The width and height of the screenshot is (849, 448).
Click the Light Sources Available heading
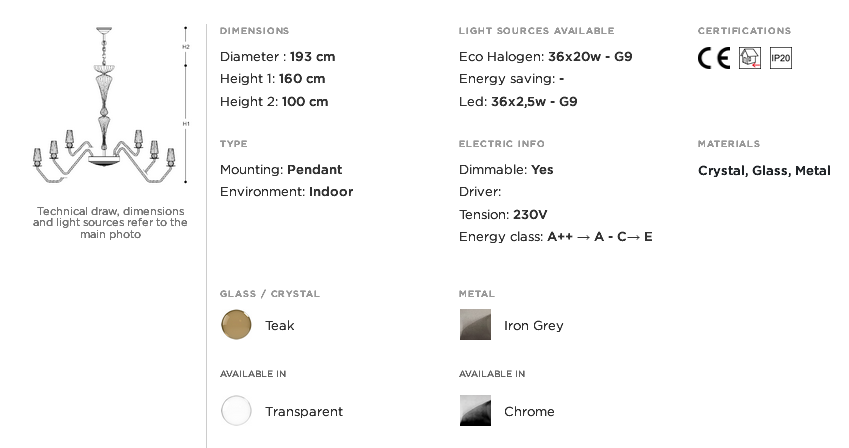[x=536, y=31]
